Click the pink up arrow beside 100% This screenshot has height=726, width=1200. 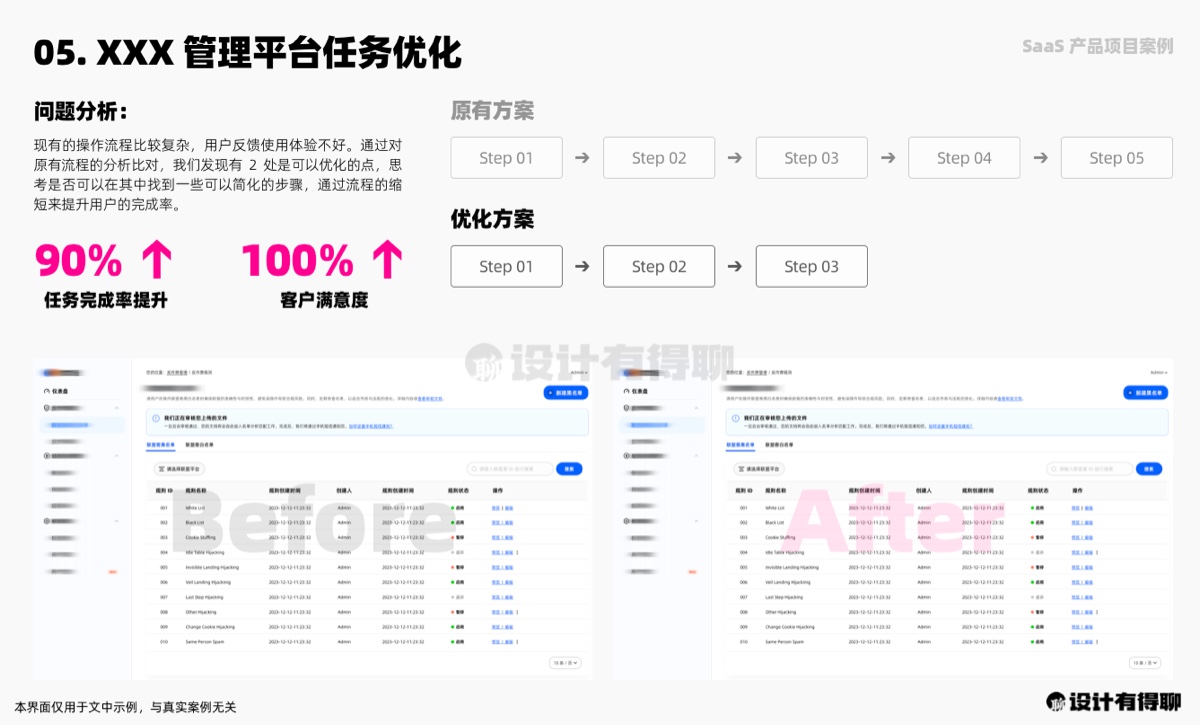coord(387,260)
